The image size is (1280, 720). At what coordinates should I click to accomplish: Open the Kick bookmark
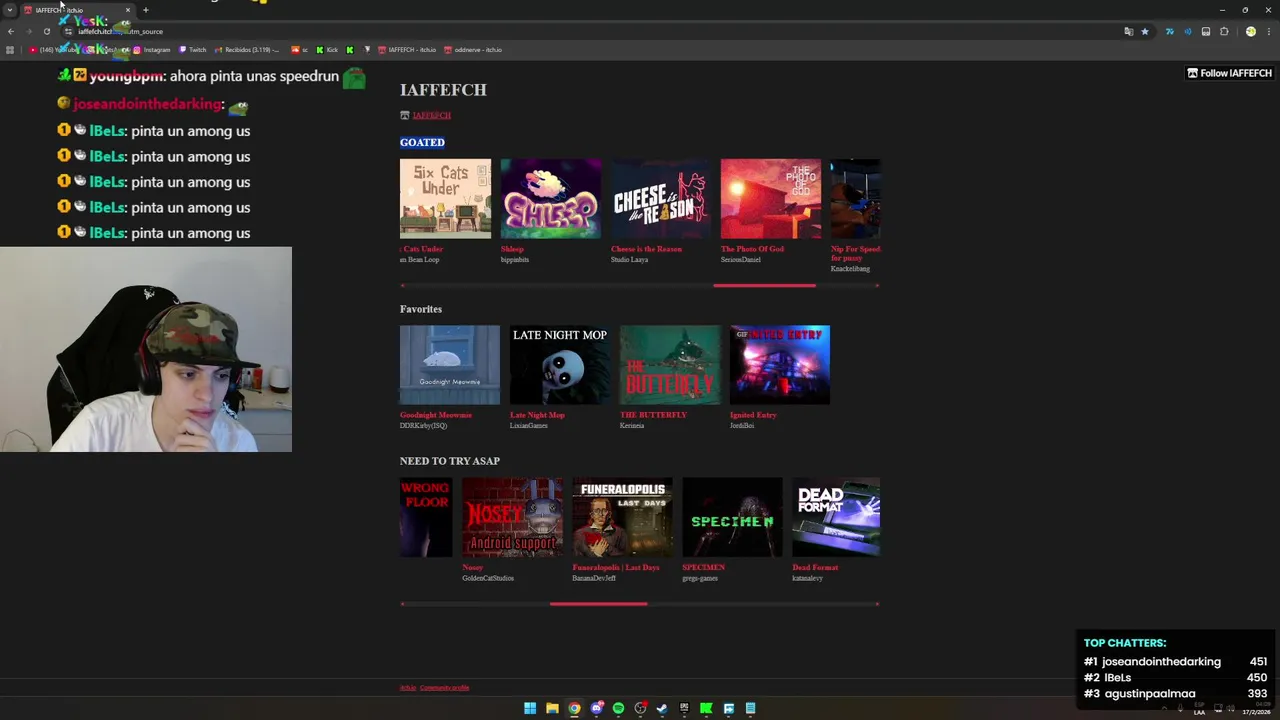(x=327, y=50)
